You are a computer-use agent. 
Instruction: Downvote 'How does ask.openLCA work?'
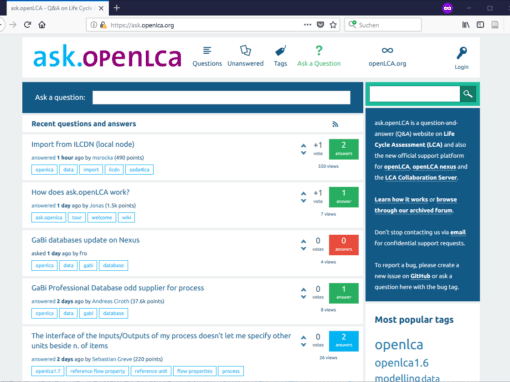(303, 200)
